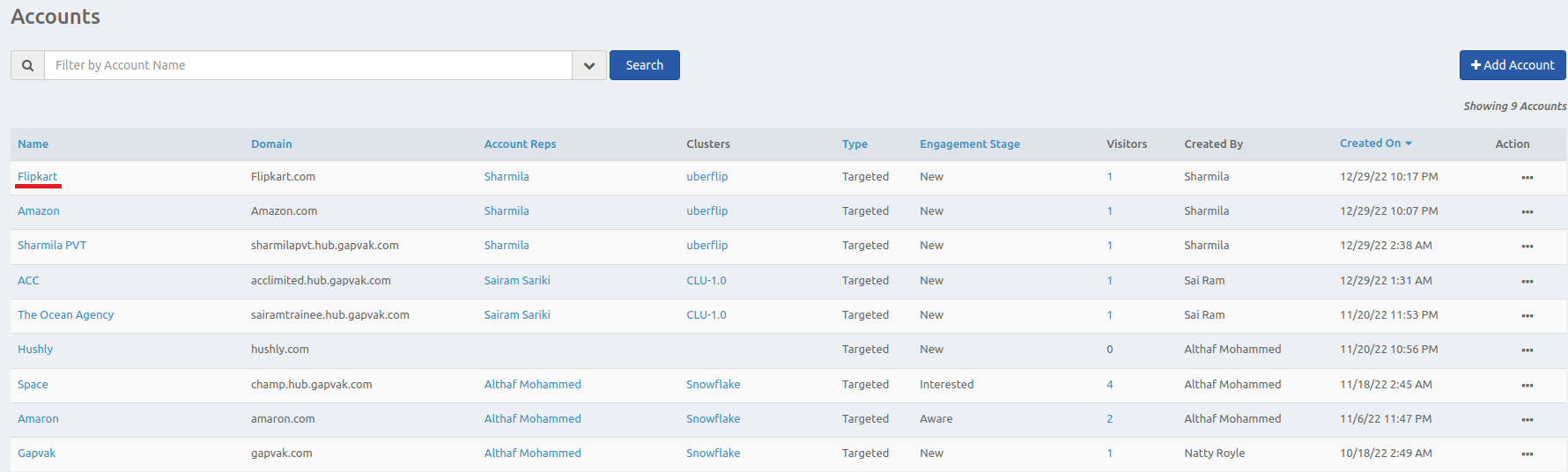Open the ACC account

[x=28, y=281]
